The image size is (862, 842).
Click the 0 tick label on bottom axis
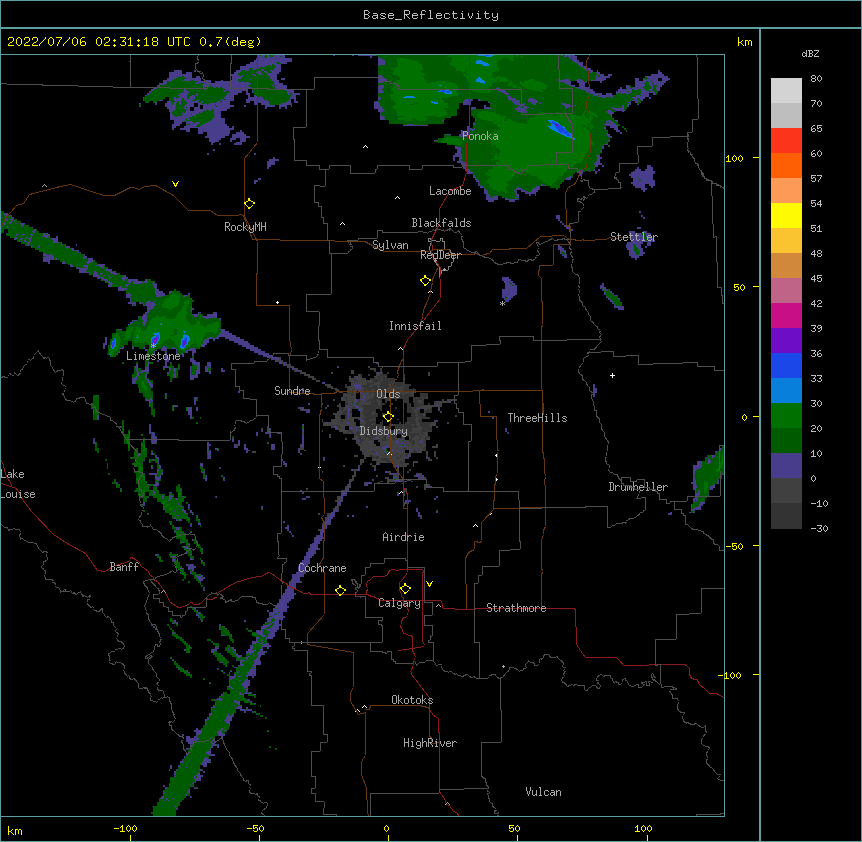[386, 828]
